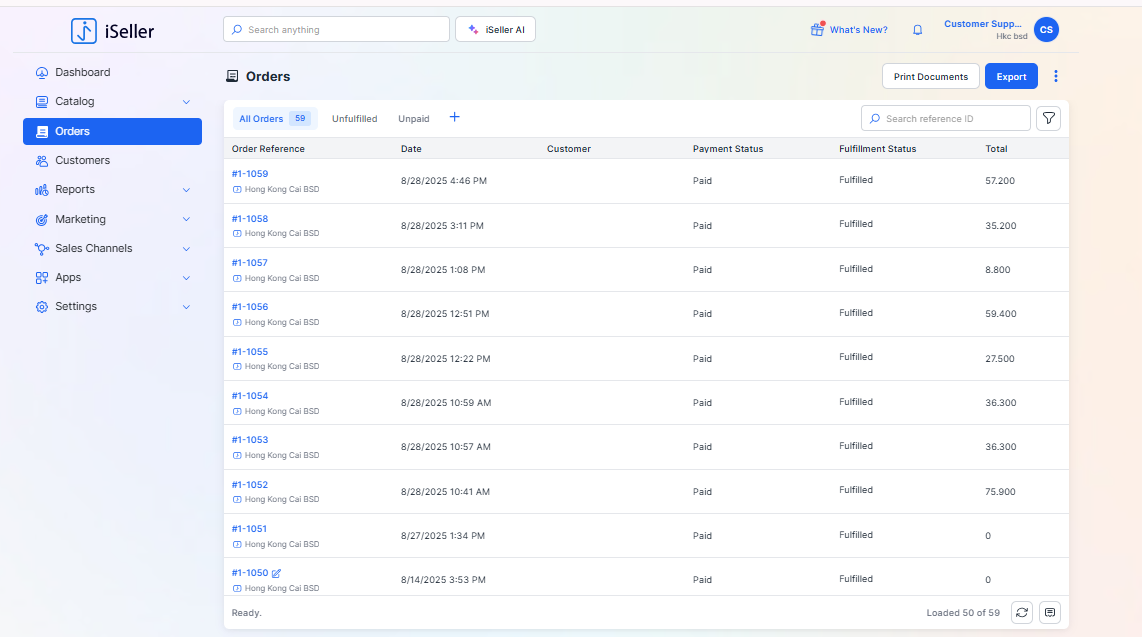Switch to the Unpaid tab
The image size is (1142, 637).
(x=414, y=119)
